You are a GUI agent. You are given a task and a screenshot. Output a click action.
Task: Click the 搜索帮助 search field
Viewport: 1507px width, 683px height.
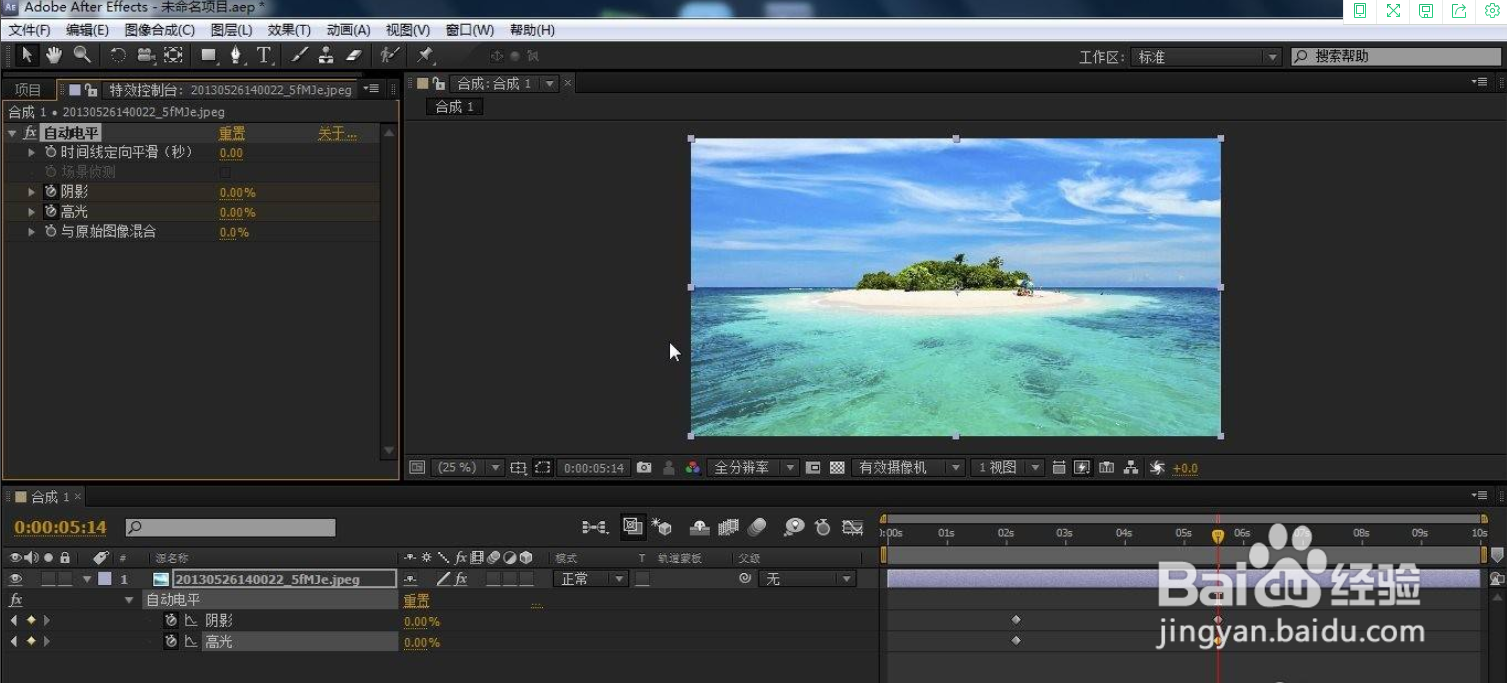click(x=1395, y=57)
